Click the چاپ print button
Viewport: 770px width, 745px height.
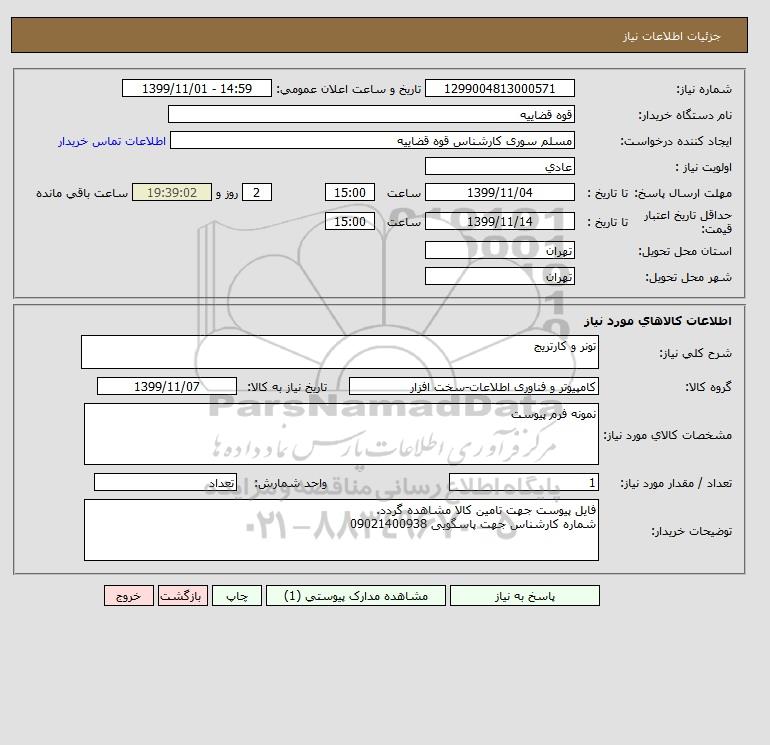(x=237, y=596)
